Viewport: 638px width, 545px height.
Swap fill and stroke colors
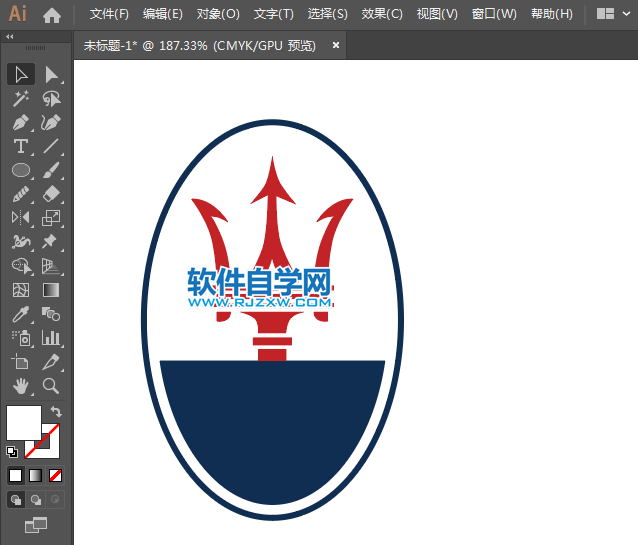[57, 411]
